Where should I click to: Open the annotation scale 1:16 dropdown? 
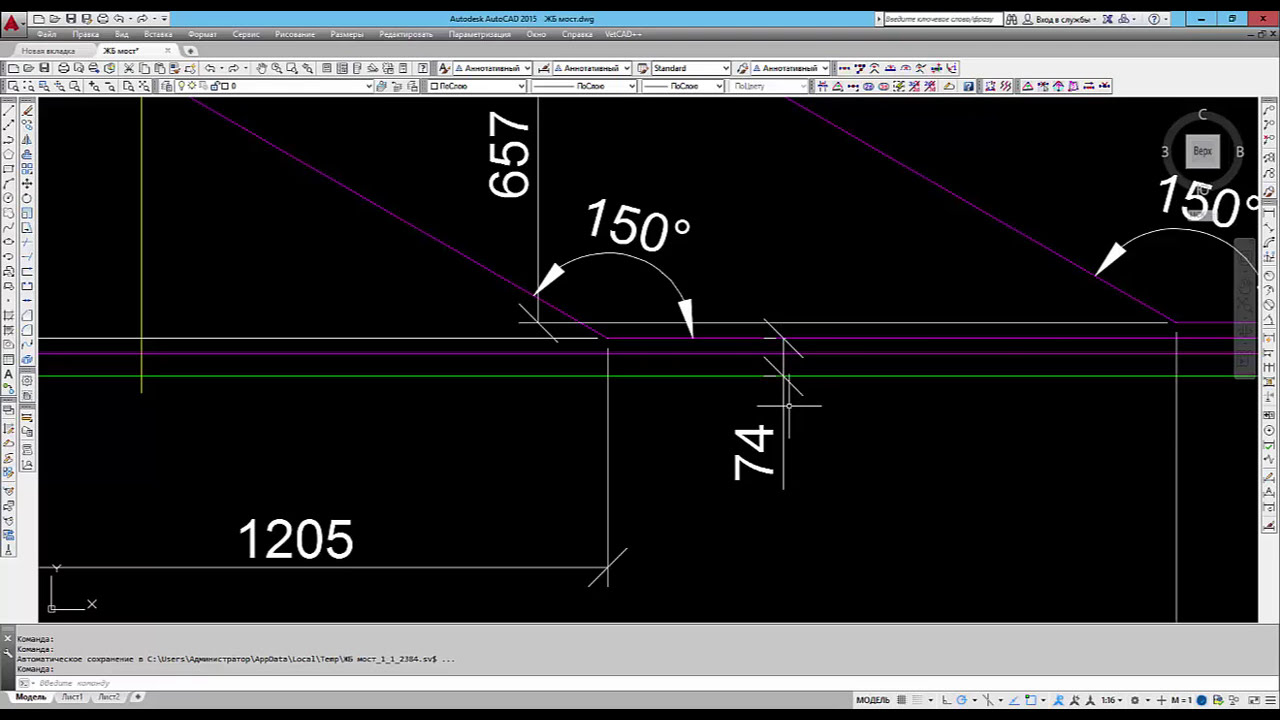[x=1110, y=700]
